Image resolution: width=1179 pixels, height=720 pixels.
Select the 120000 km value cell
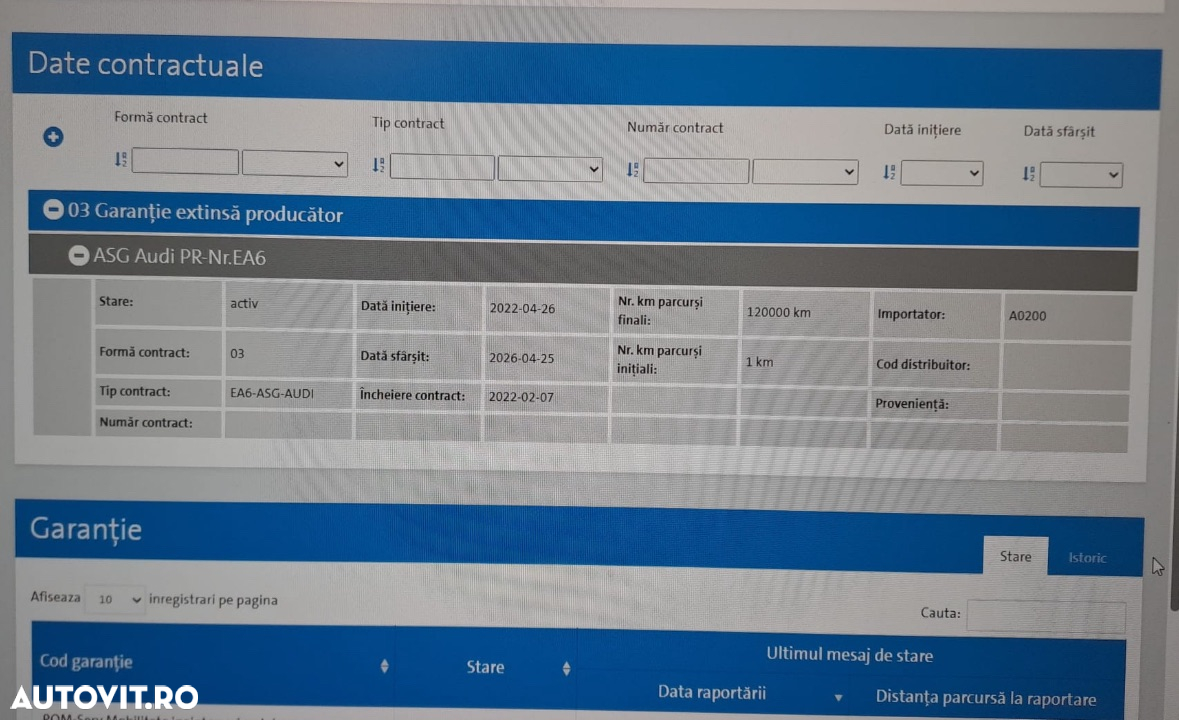804,313
